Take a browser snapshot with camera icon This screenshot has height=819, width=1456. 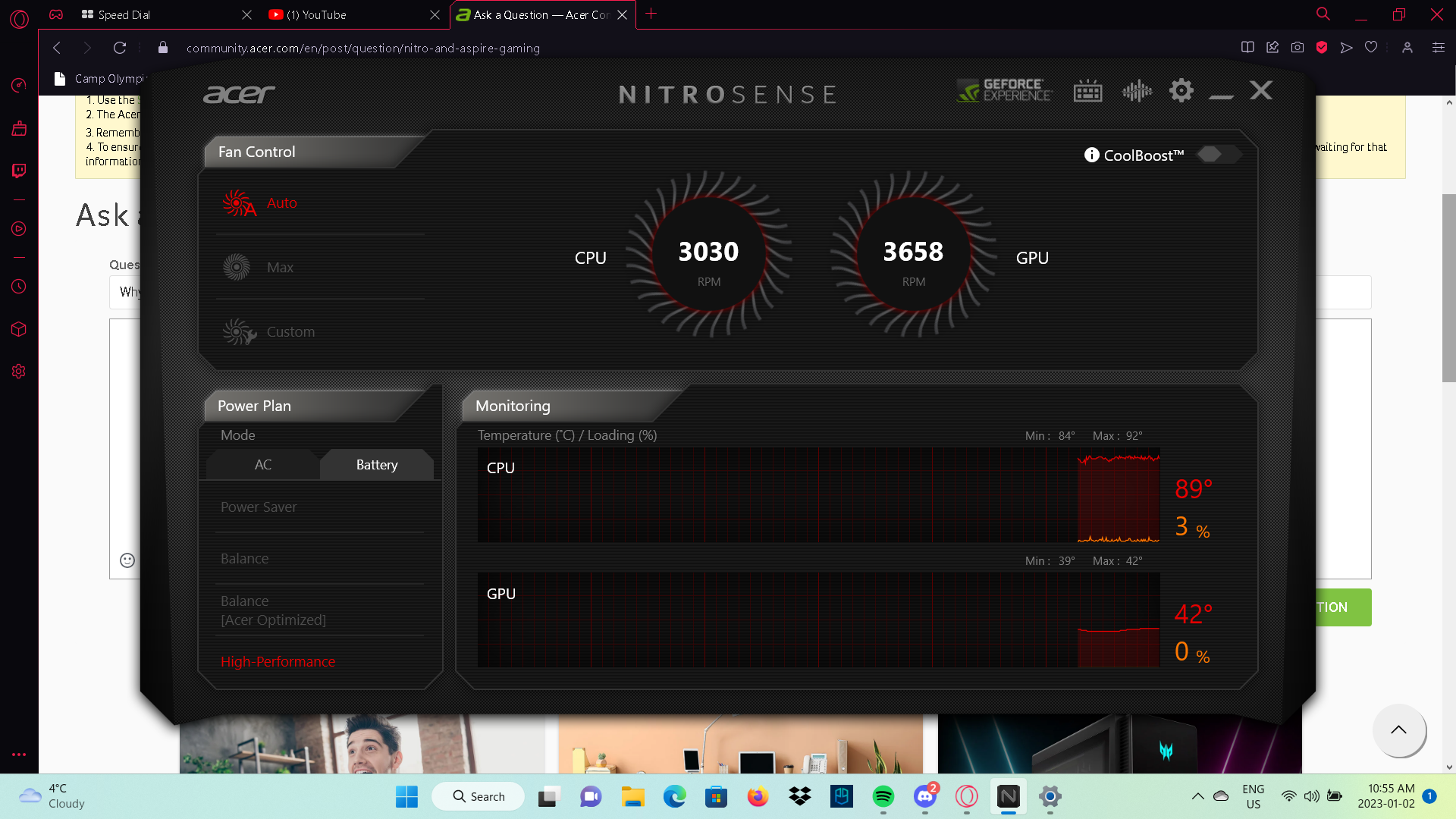coord(1298,47)
